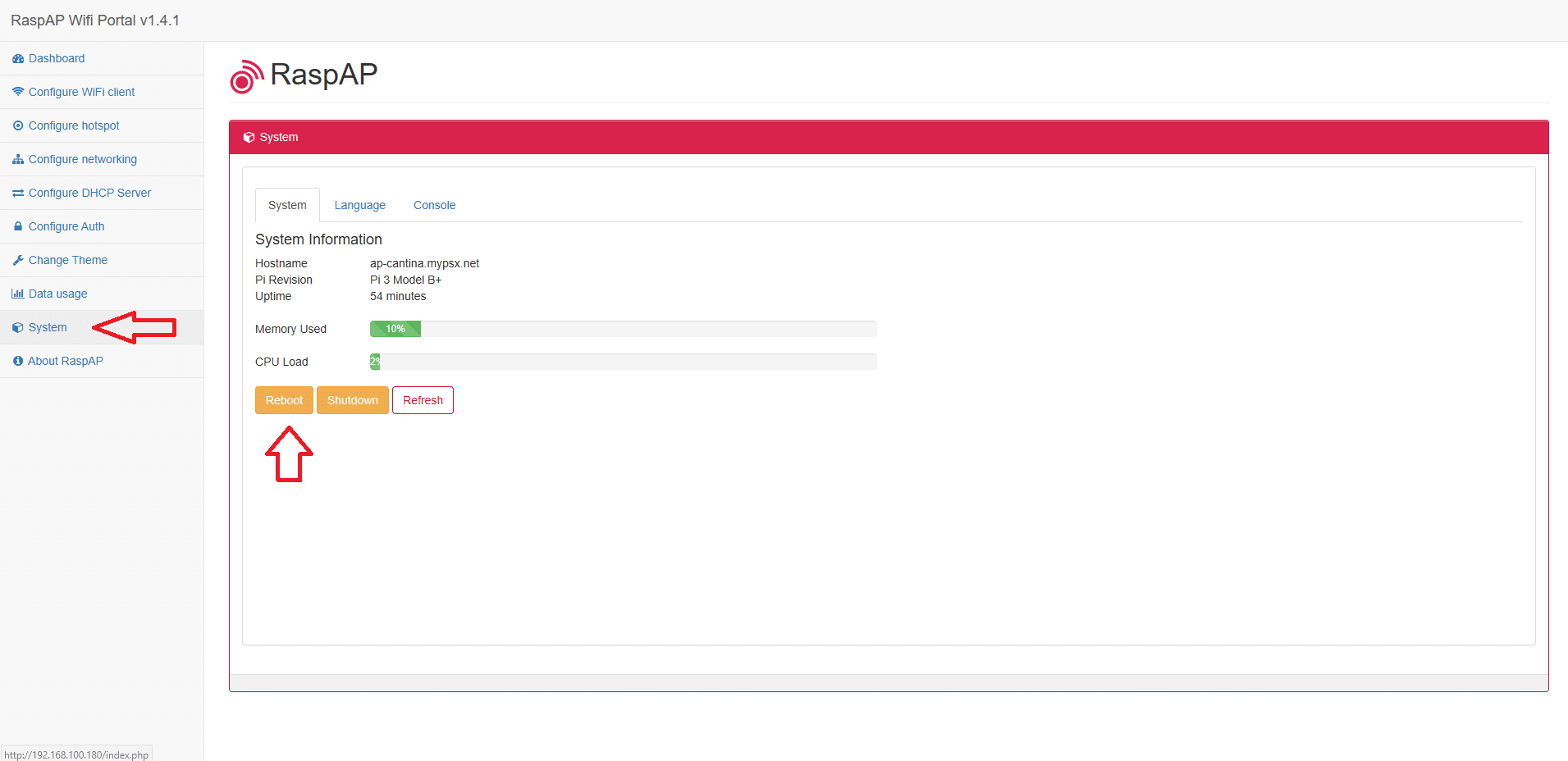Go to Configure hotspot
This screenshot has width=1568, height=761.
(74, 125)
